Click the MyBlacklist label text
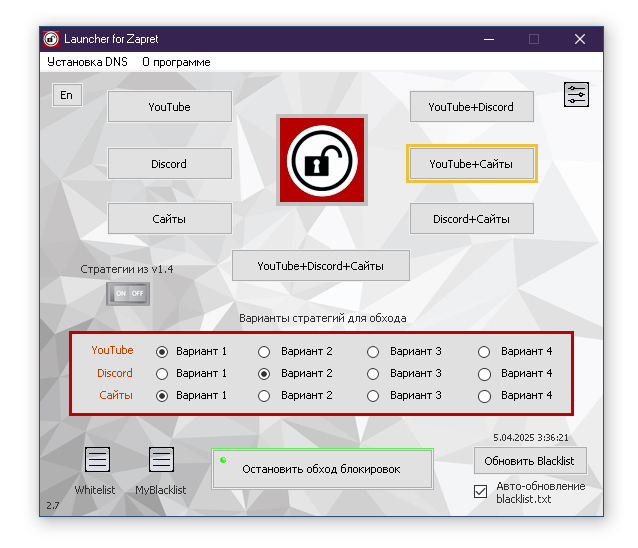 pos(161,490)
